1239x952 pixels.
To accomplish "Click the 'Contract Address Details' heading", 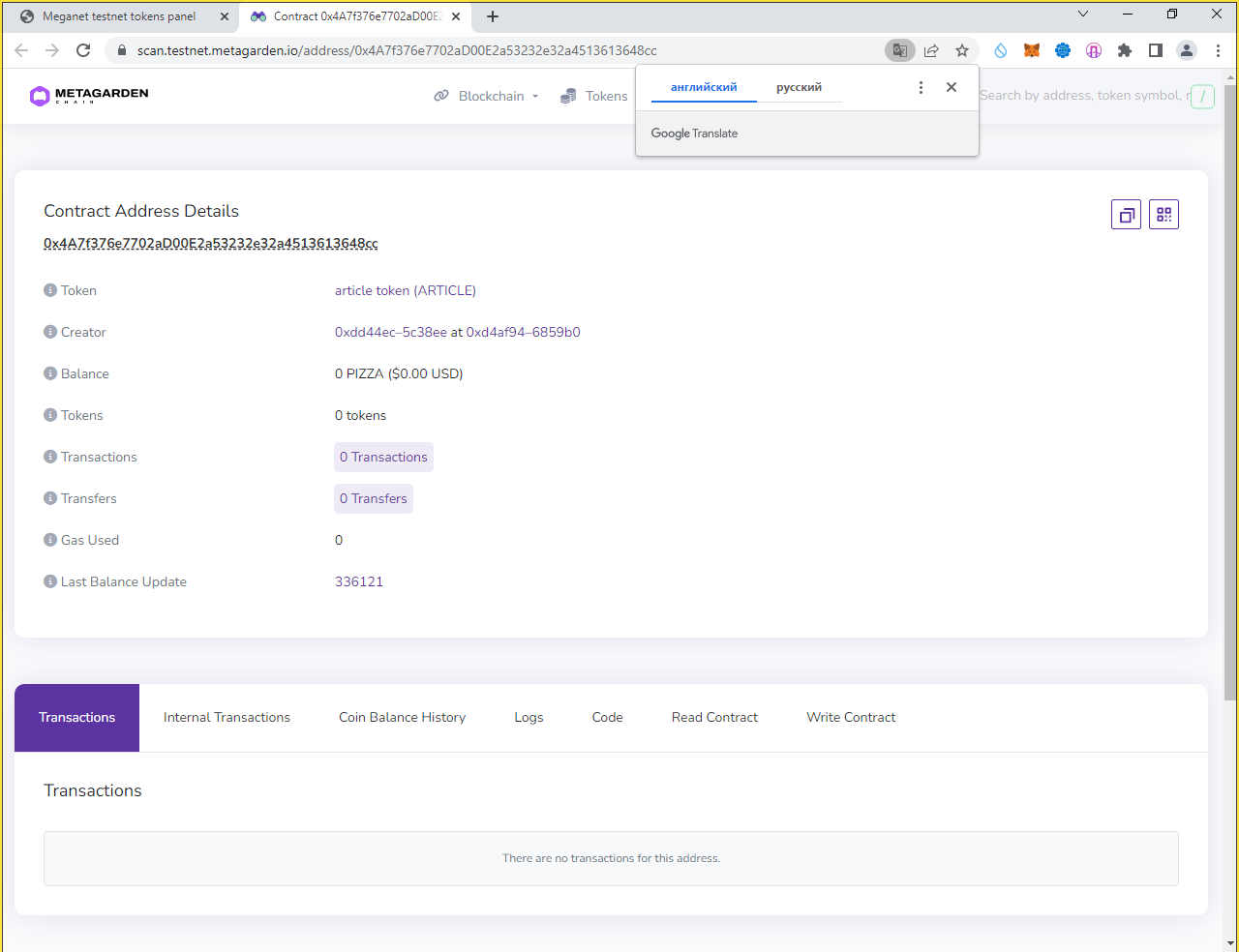I will point(141,211).
